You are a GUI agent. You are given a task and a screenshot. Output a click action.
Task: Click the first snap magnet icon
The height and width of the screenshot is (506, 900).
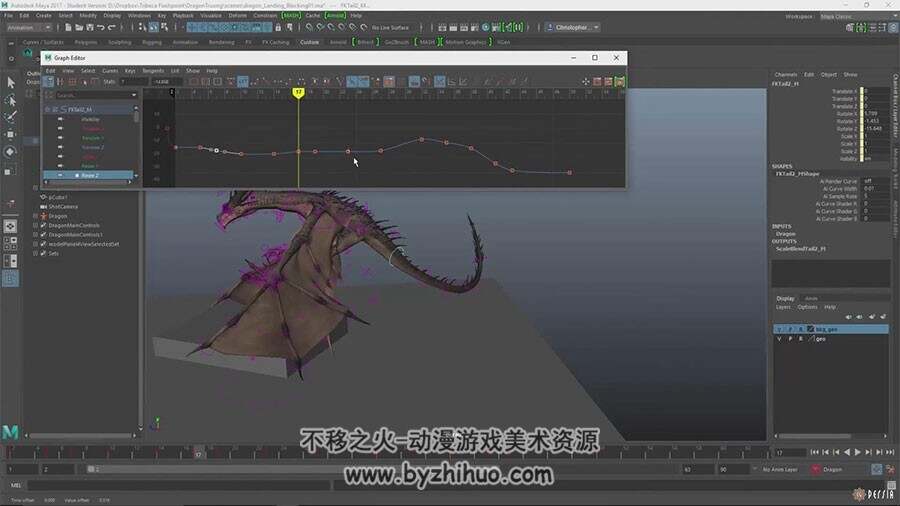[x=309, y=27]
